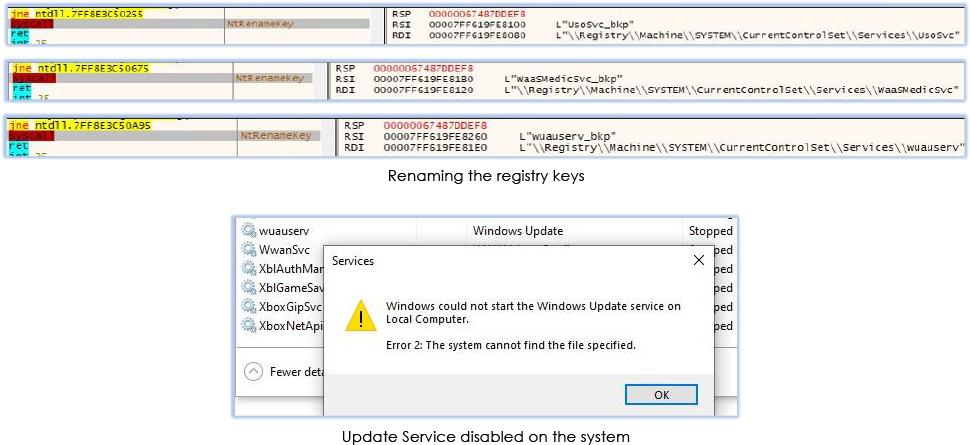Image resolution: width=970 pixels, height=445 pixels.
Task: Click the NtRenameKey comment in first panel
Action: 260,24
